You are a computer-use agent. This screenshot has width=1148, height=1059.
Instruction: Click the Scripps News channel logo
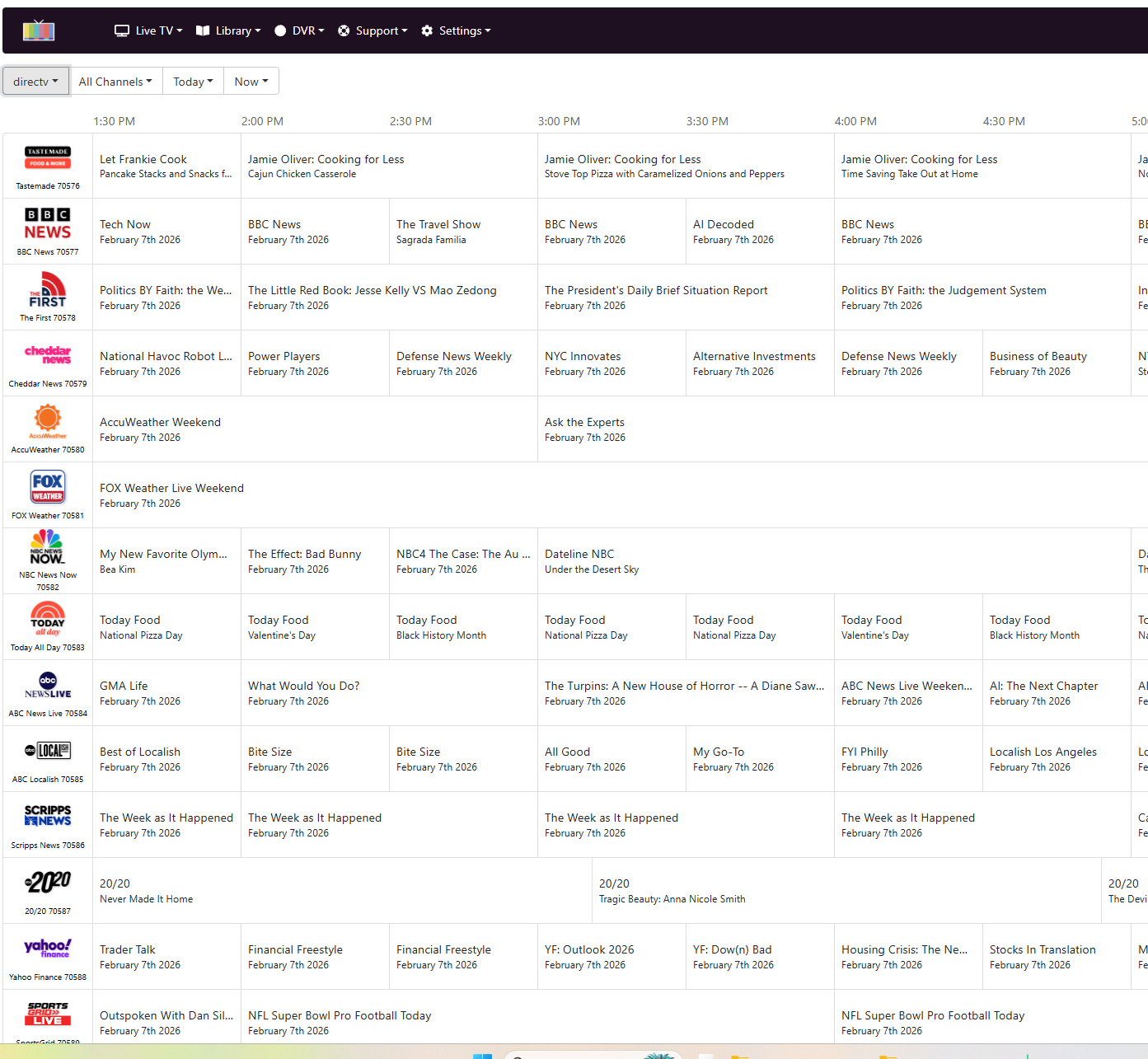click(x=48, y=816)
